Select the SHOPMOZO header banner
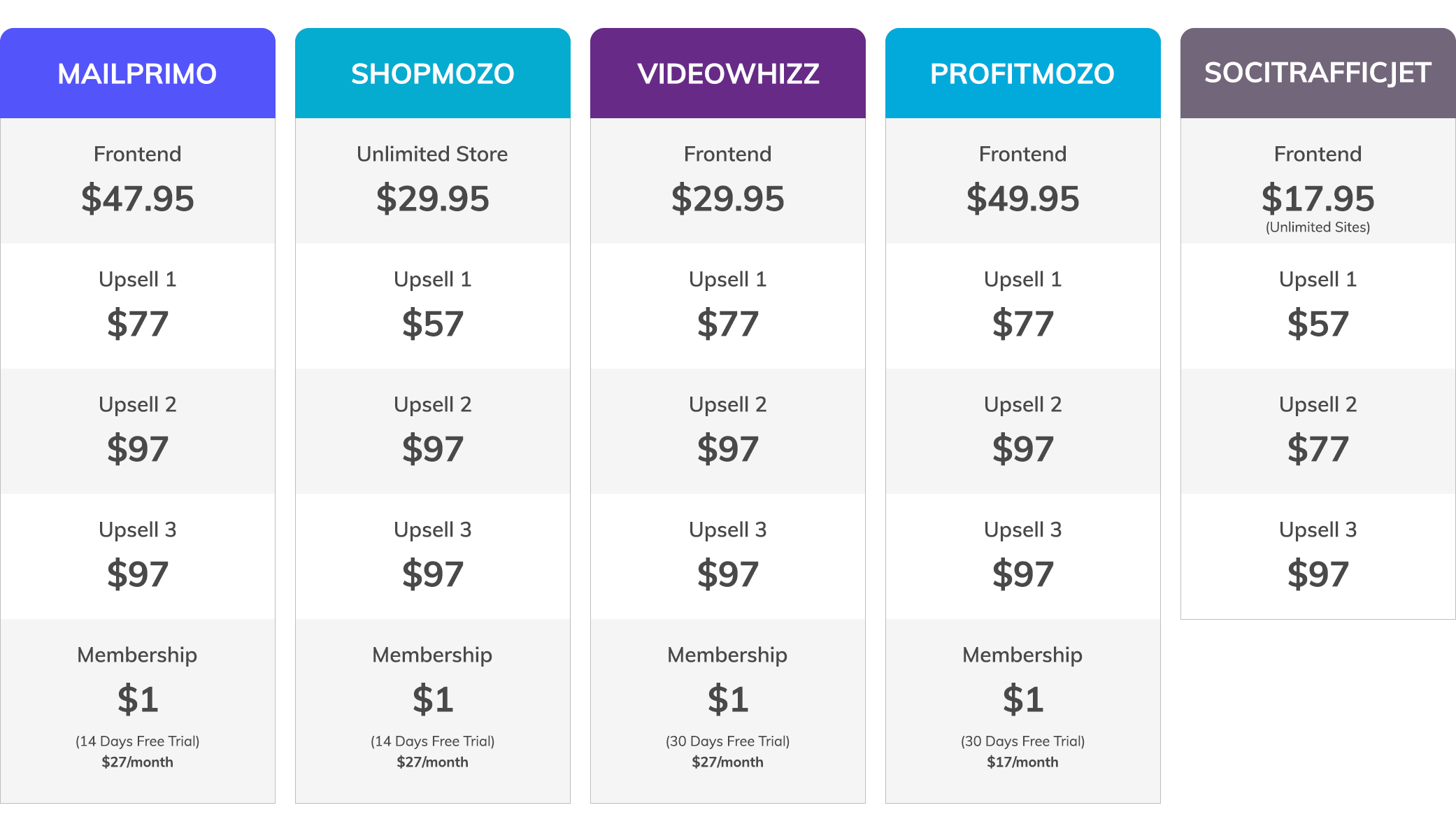The width and height of the screenshot is (1456, 824). [x=432, y=73]
